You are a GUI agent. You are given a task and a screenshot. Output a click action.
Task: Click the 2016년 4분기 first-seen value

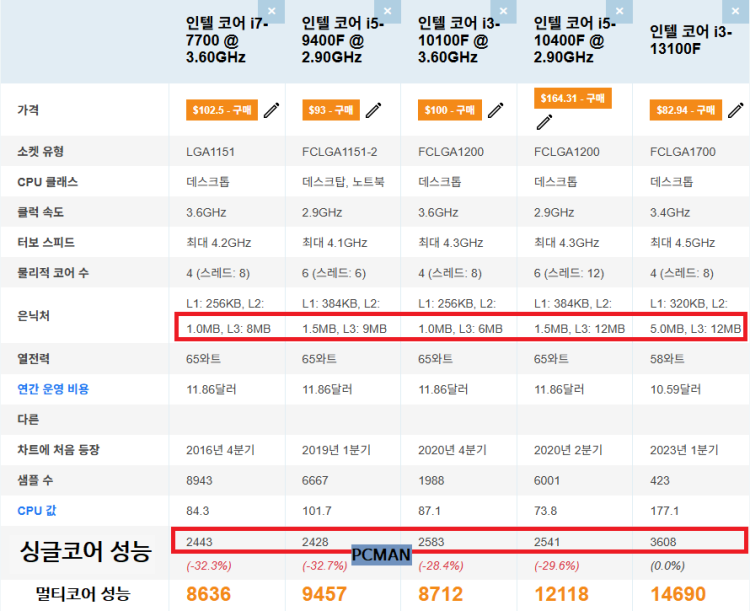pos(221,450)
